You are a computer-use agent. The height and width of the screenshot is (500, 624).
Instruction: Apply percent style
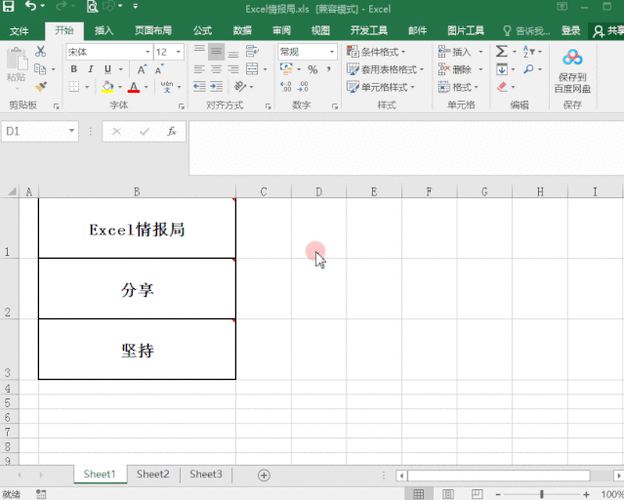[313, 69]
